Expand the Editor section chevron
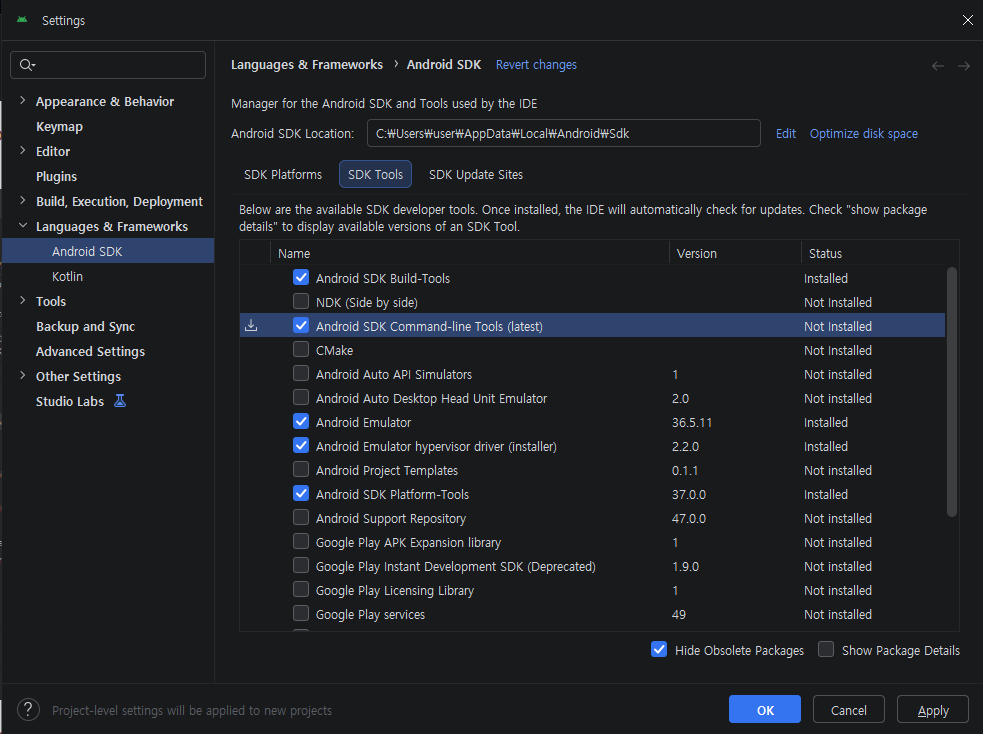This screenshot has width=983, height=734. point(23,150)
